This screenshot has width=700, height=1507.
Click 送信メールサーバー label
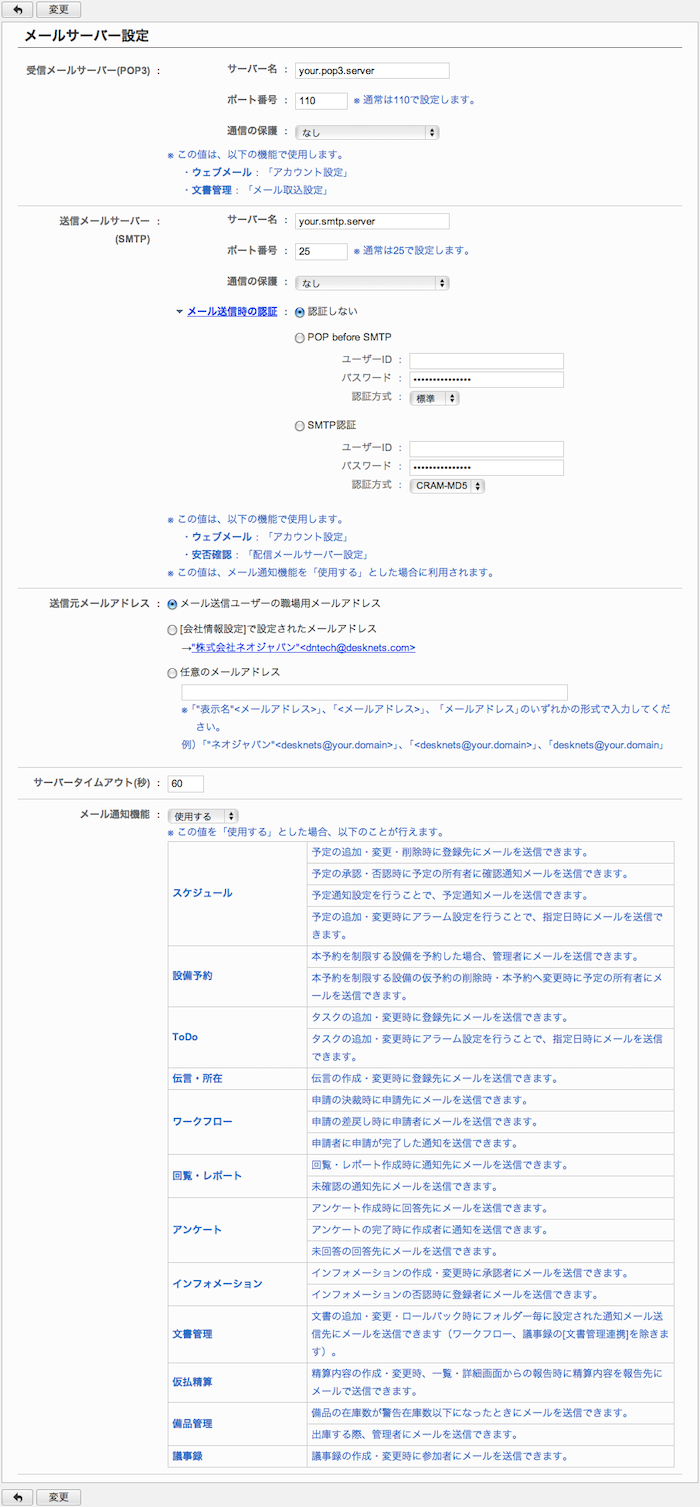[103, 221]
